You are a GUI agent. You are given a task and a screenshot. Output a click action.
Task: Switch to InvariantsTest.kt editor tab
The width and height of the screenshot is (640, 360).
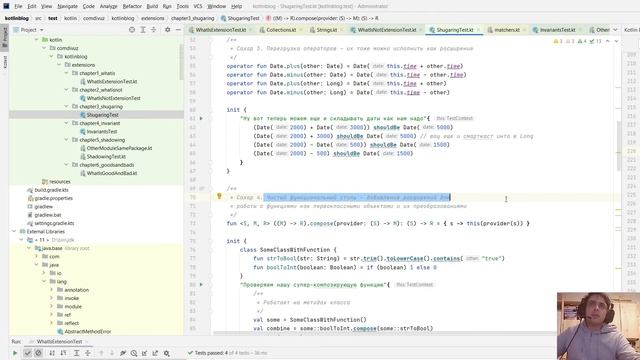(x=557, y=30)
